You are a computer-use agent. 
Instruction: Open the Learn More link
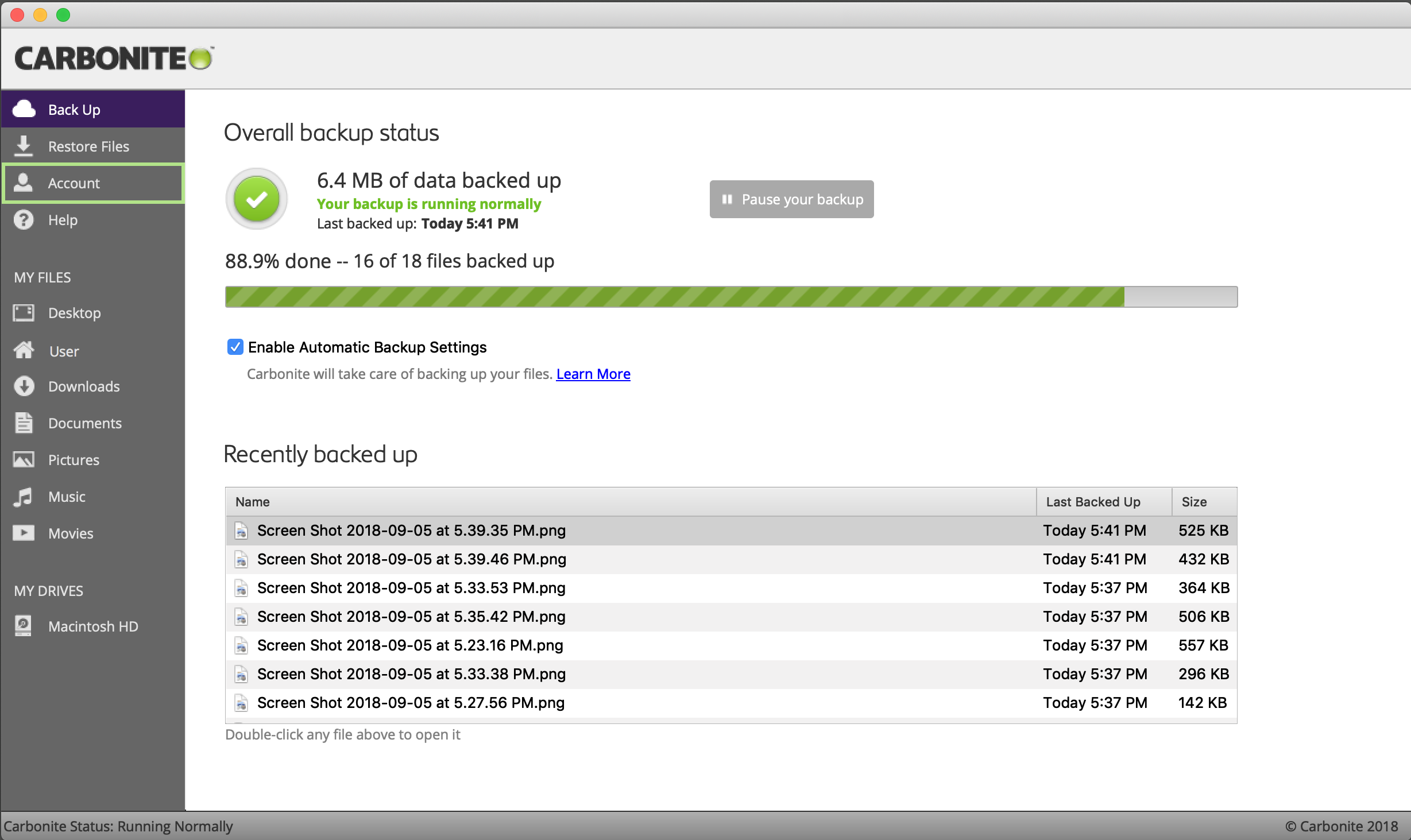click(x=593, y=373)
